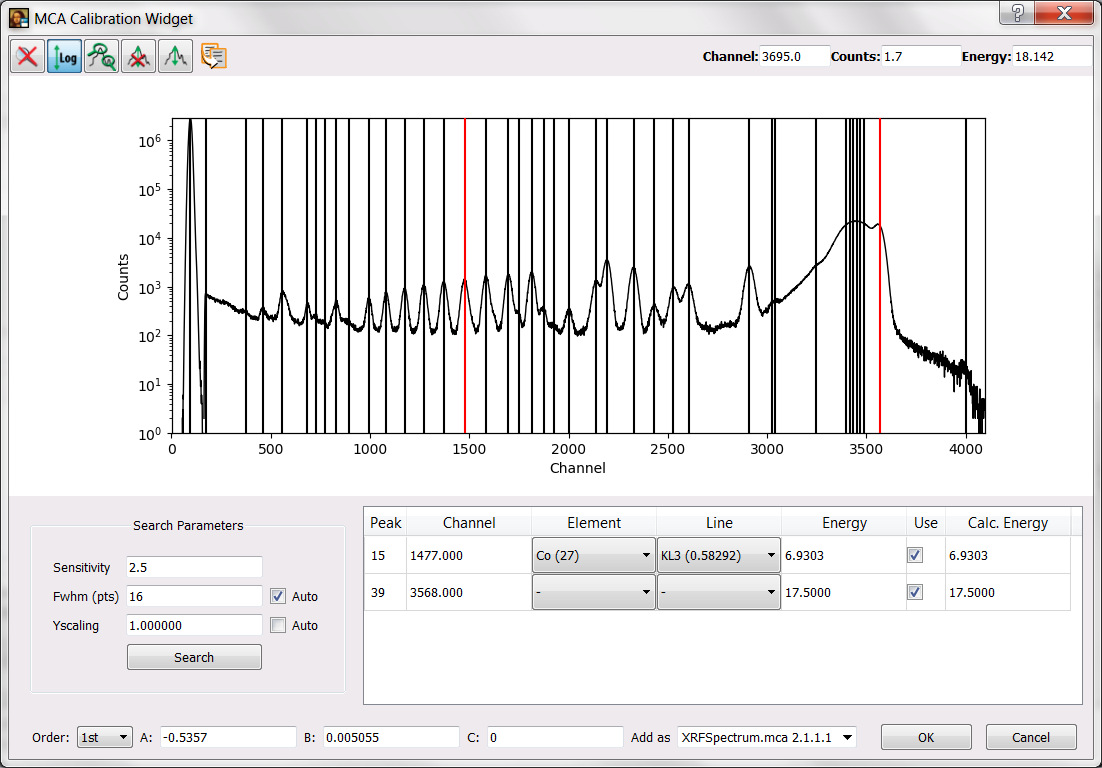Run peak search using the green-arrow peak icon
This screenshot has height=768, width=1102.
(x=175, y=56)
